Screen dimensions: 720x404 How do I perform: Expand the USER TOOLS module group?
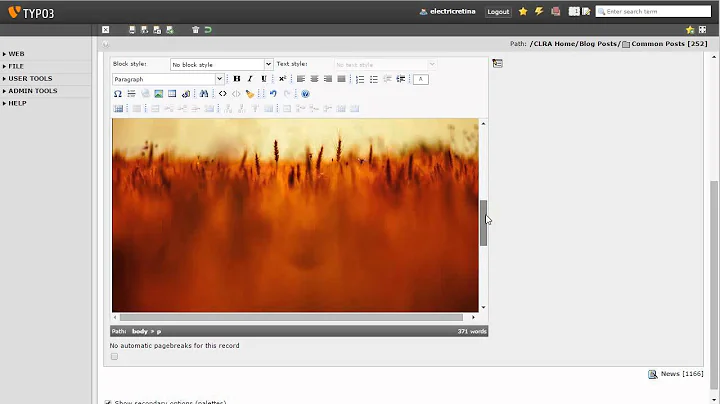point(30,79)
